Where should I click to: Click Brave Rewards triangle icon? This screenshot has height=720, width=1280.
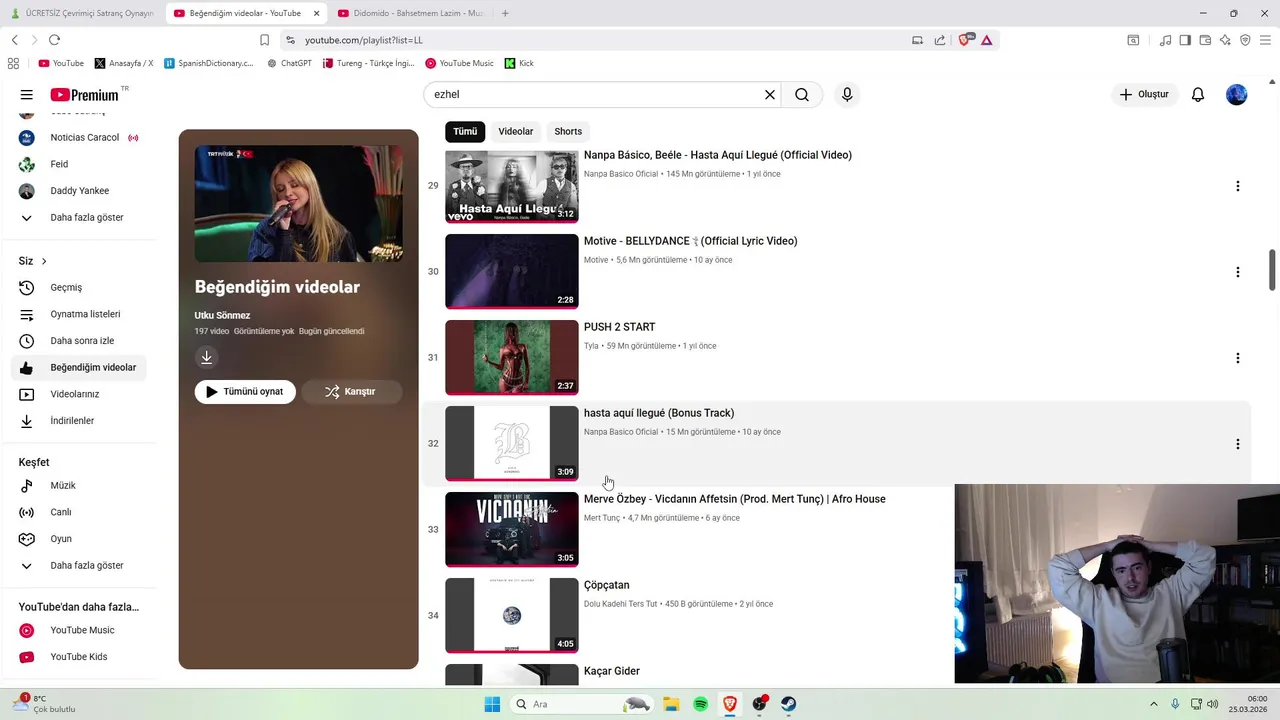987,40
